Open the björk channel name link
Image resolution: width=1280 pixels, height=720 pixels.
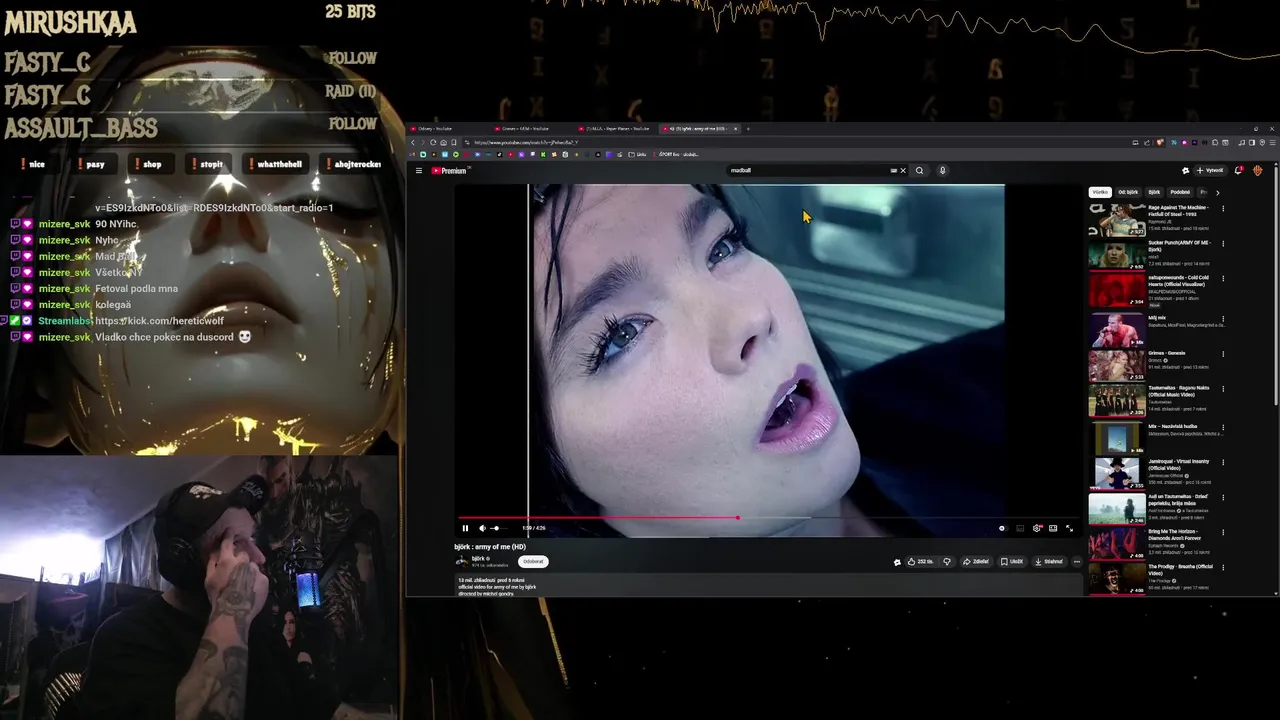point(478,558)
